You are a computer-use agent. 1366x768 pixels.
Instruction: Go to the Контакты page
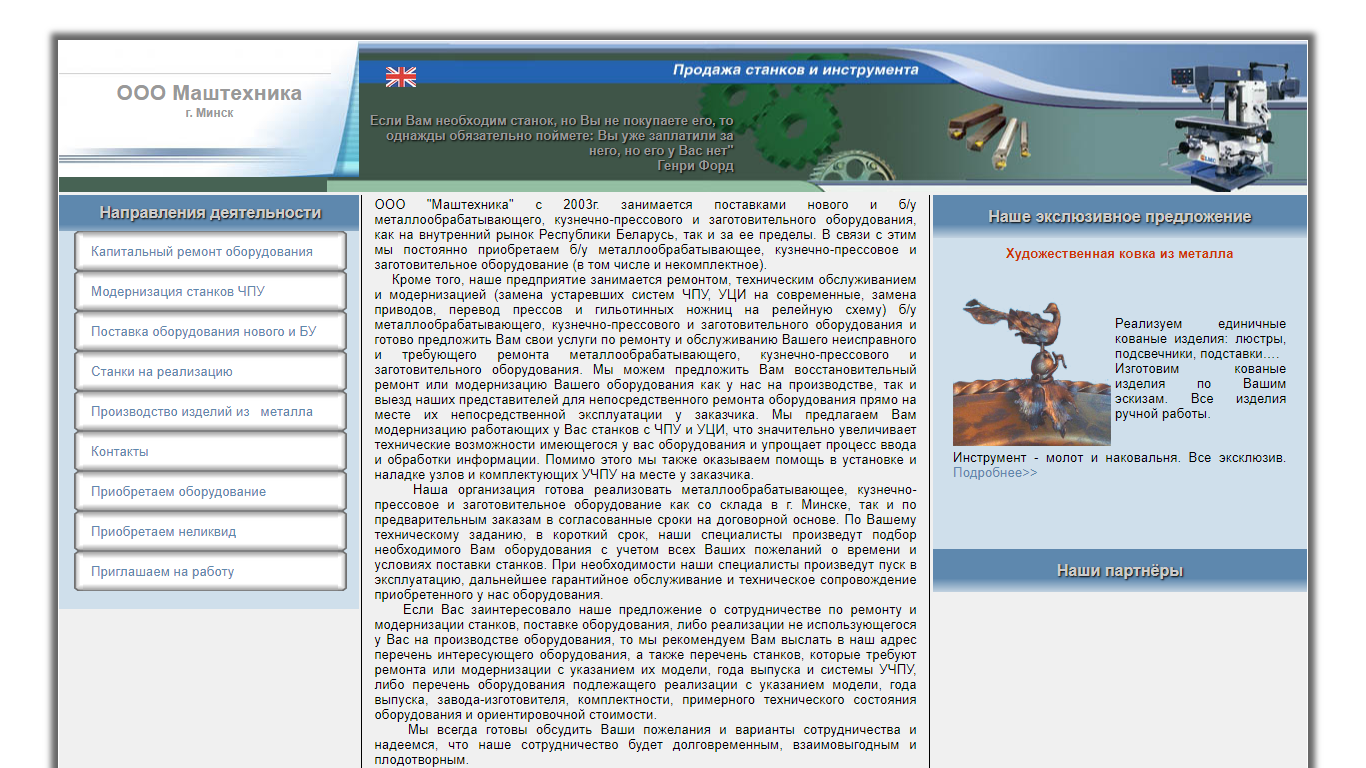click(210, 452)
